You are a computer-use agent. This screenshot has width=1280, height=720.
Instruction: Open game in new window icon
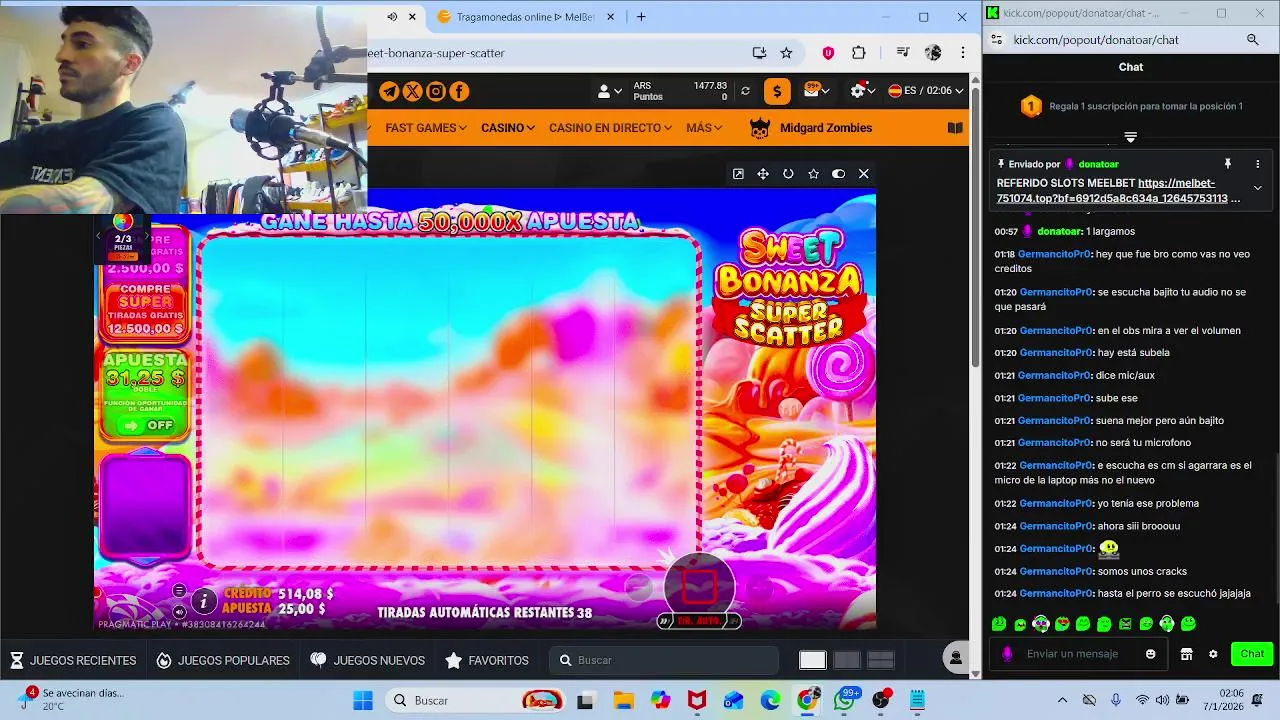click(738, 174)
